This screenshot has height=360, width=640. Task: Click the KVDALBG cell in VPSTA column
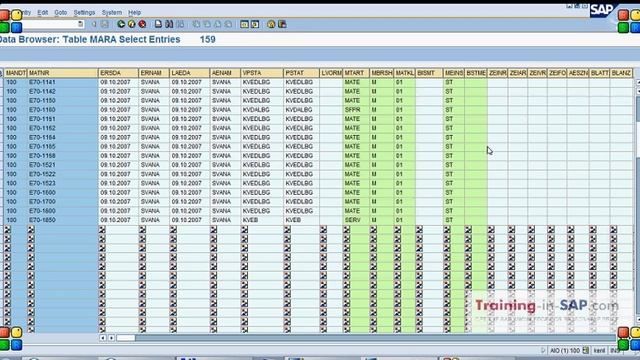point(262,110)
